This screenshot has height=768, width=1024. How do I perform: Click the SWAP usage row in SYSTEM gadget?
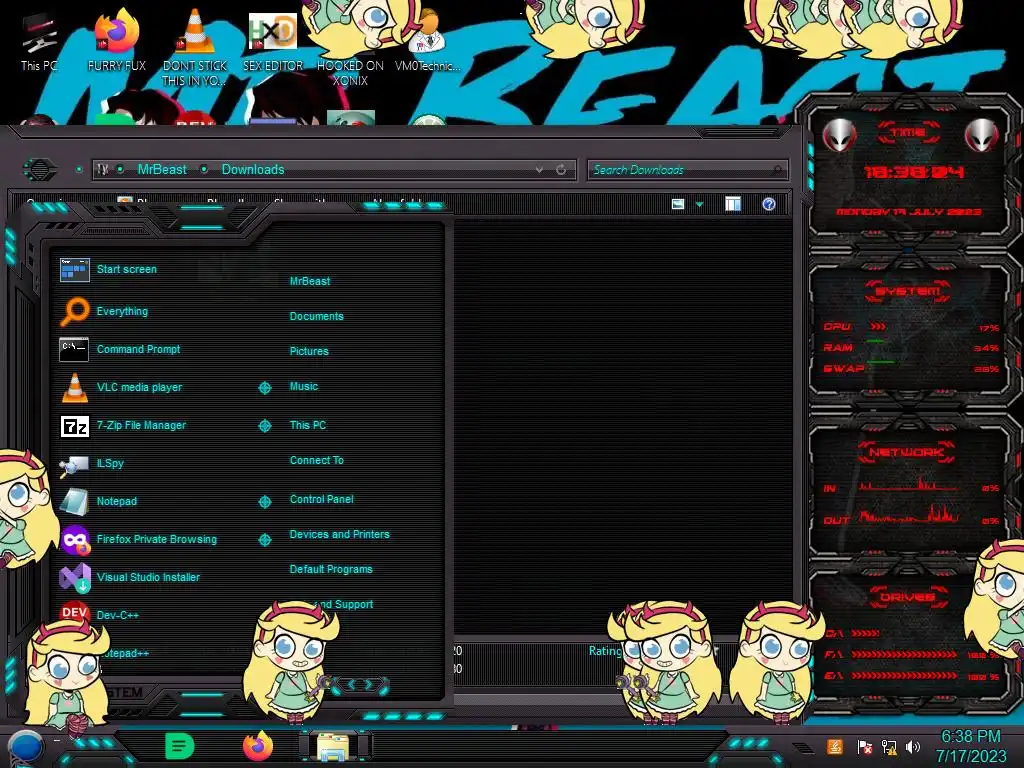pyautogui.click(x=911, y=368)
